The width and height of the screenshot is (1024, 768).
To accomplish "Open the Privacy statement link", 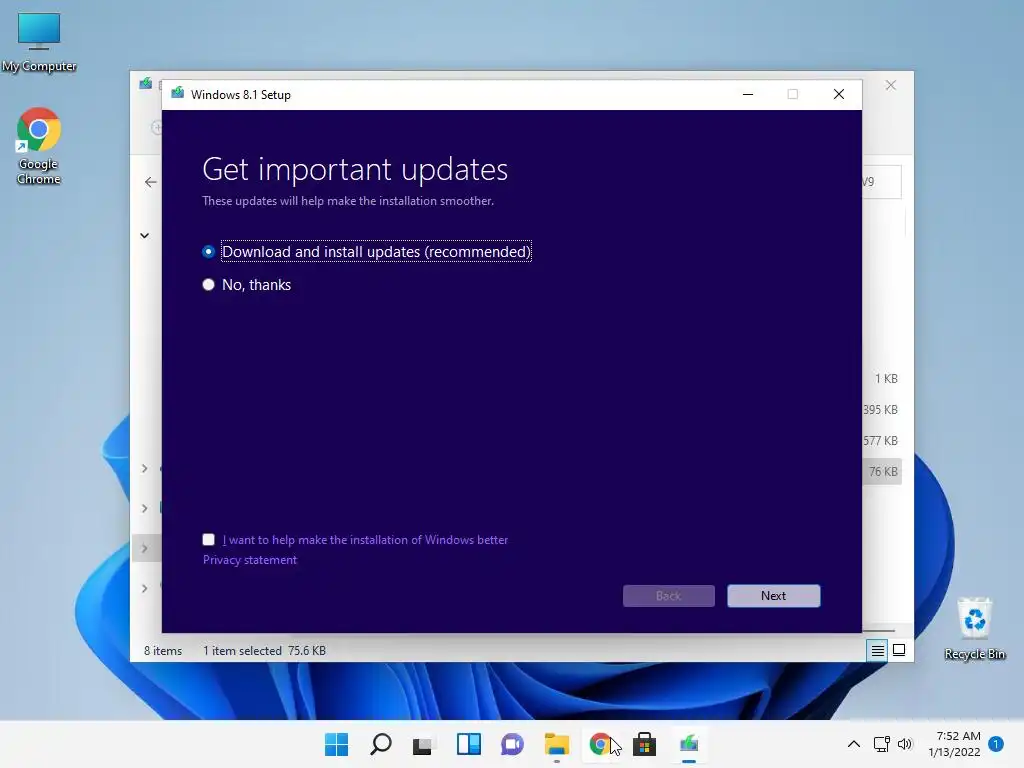I will tap(249, 560).
